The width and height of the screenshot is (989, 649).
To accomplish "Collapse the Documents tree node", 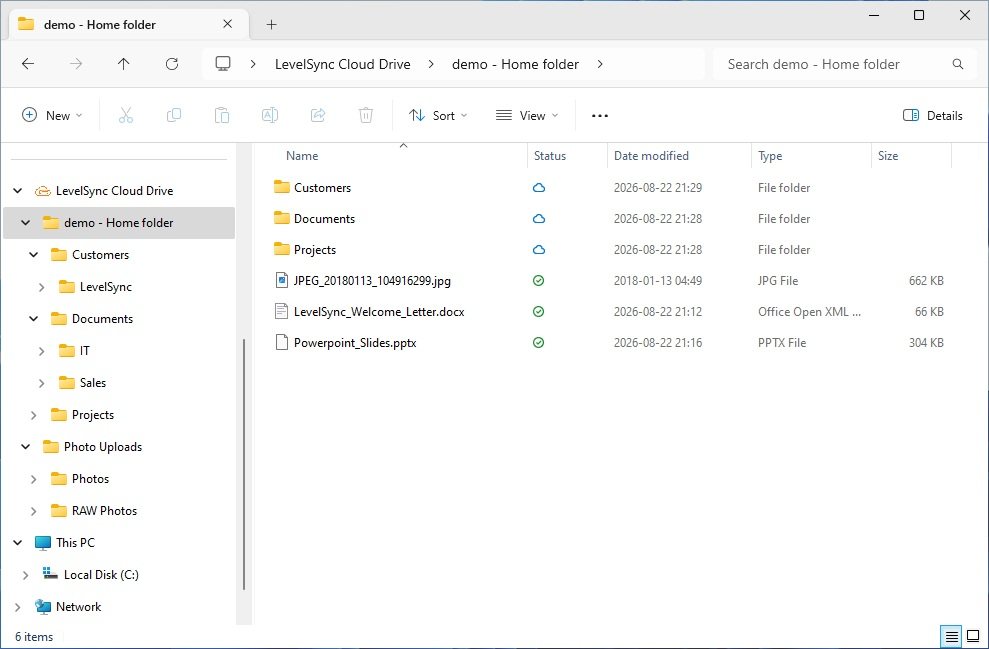I will tap(33, 319).
